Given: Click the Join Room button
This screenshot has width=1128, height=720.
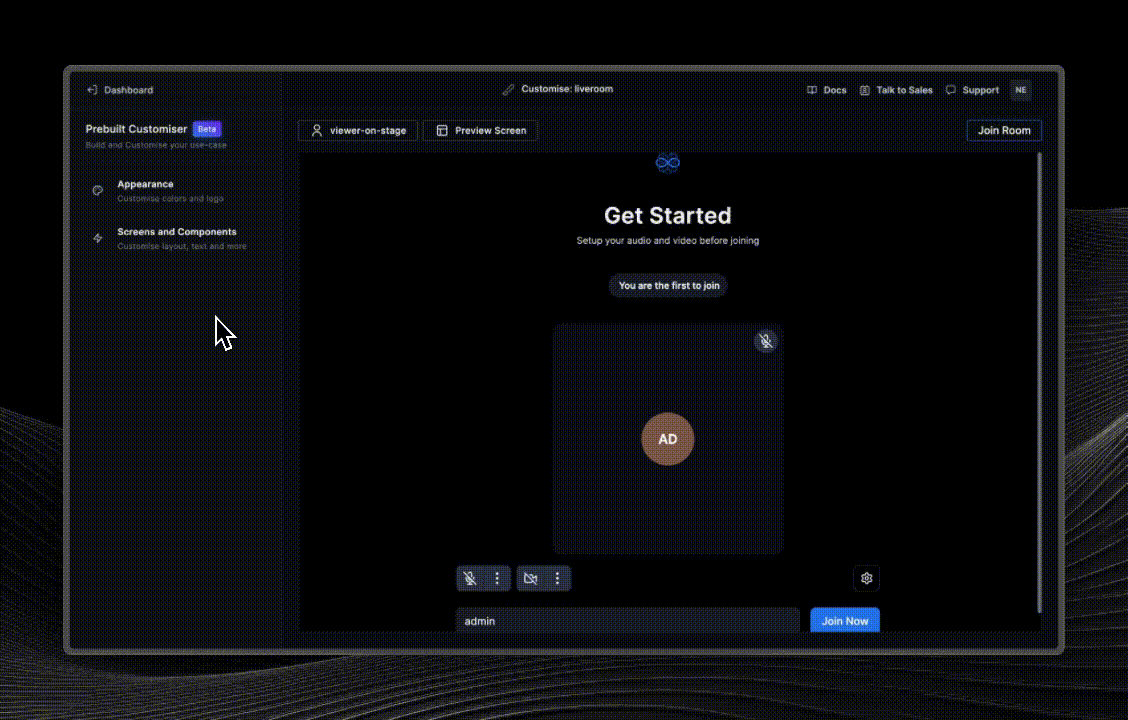Looking at the screenshot, I should coord(1003,130).
